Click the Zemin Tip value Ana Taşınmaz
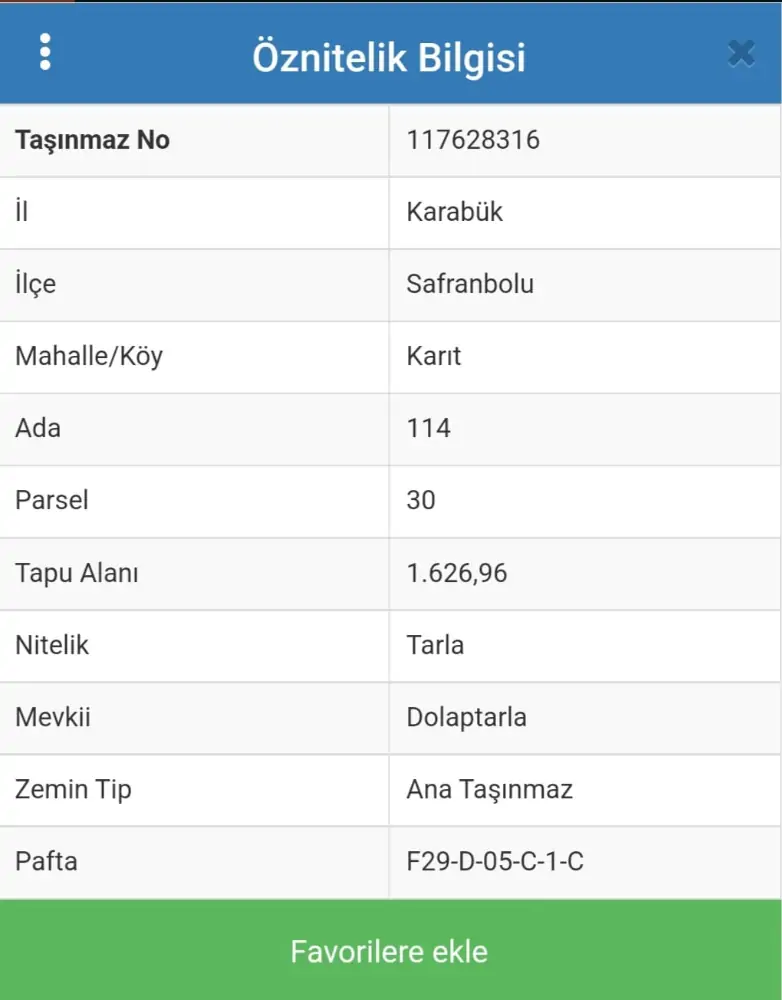782x1000 pixels. point(489,789)
